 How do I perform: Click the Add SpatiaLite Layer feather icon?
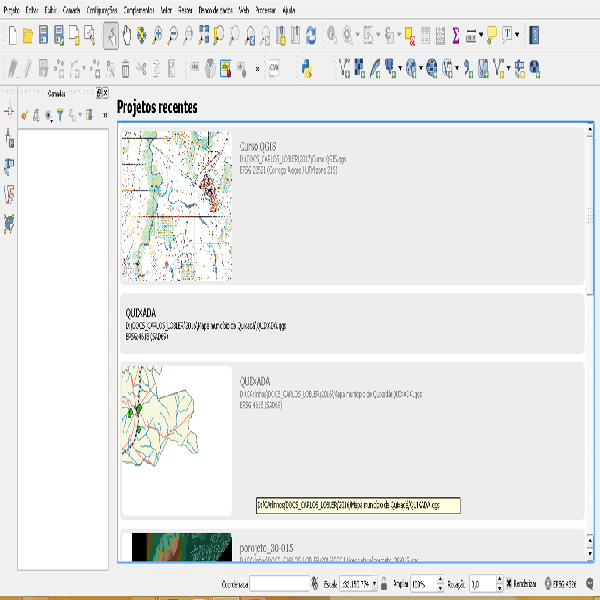pyautogui.click(x=375, y=68)
